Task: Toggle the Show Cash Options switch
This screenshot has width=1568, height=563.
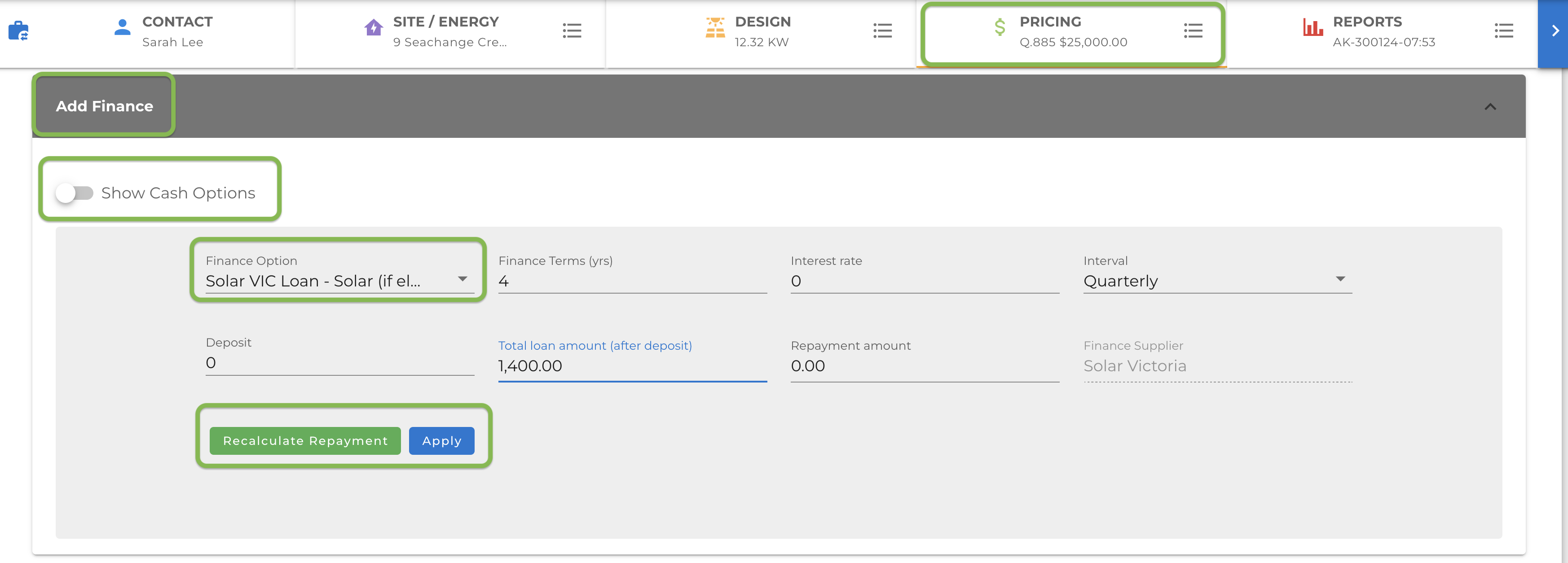Action: 74,193
